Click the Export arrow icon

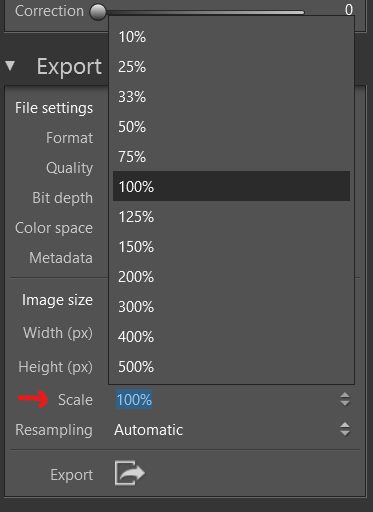[130, 473]
